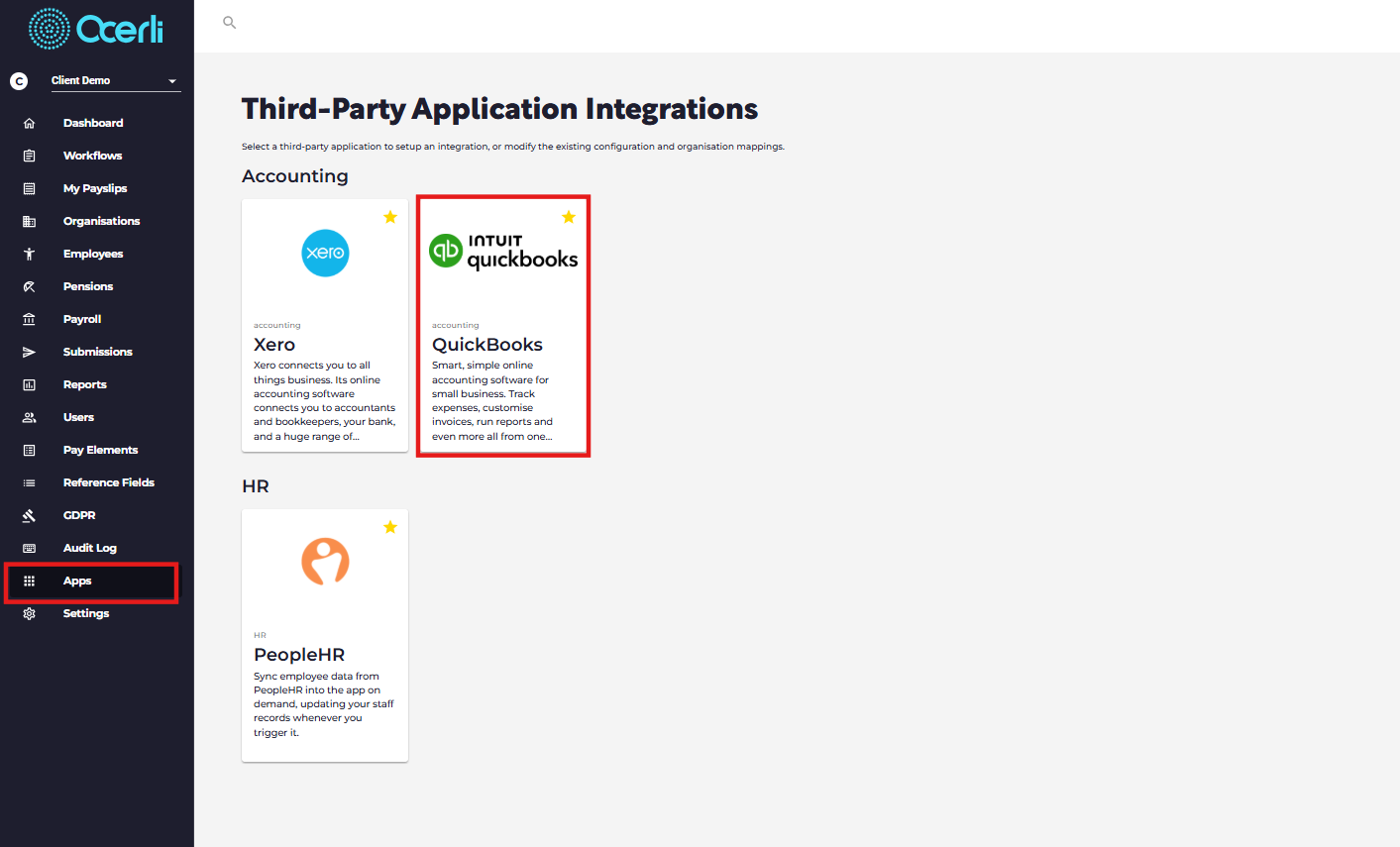Toggle the favourite star on PeopleHR card
Image resolution: width=1400 pixels, height=847 pixels.
click(x=390, y=527)
